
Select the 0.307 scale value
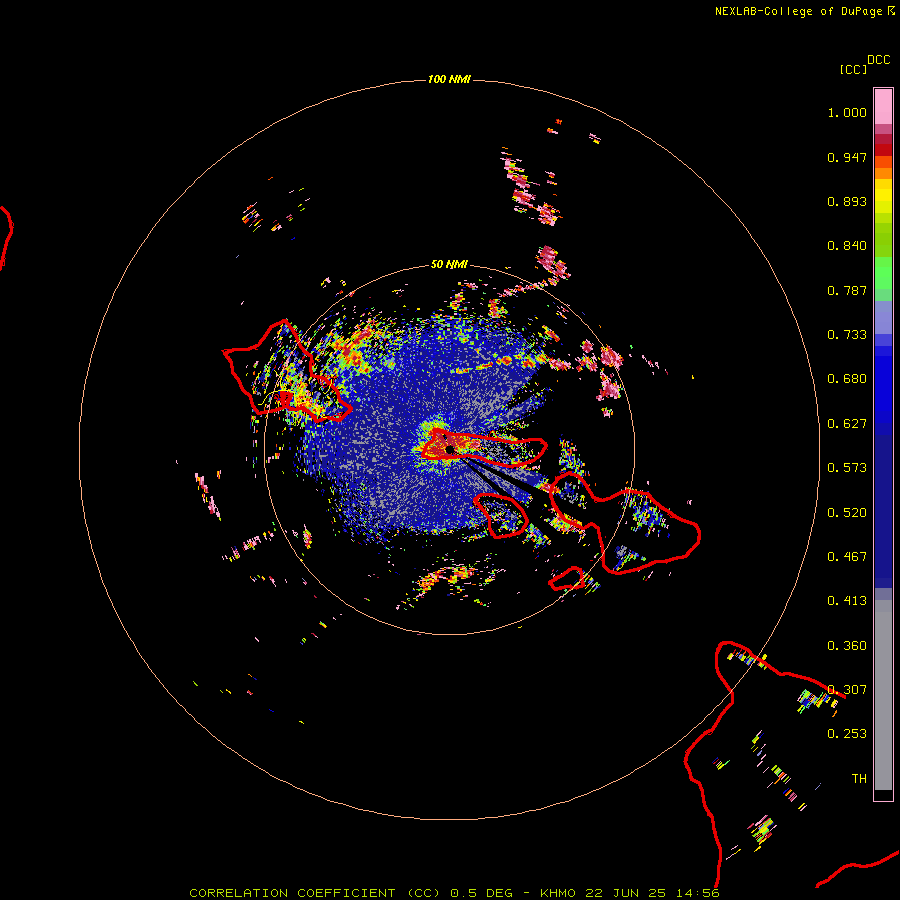(x=847, y=690)
